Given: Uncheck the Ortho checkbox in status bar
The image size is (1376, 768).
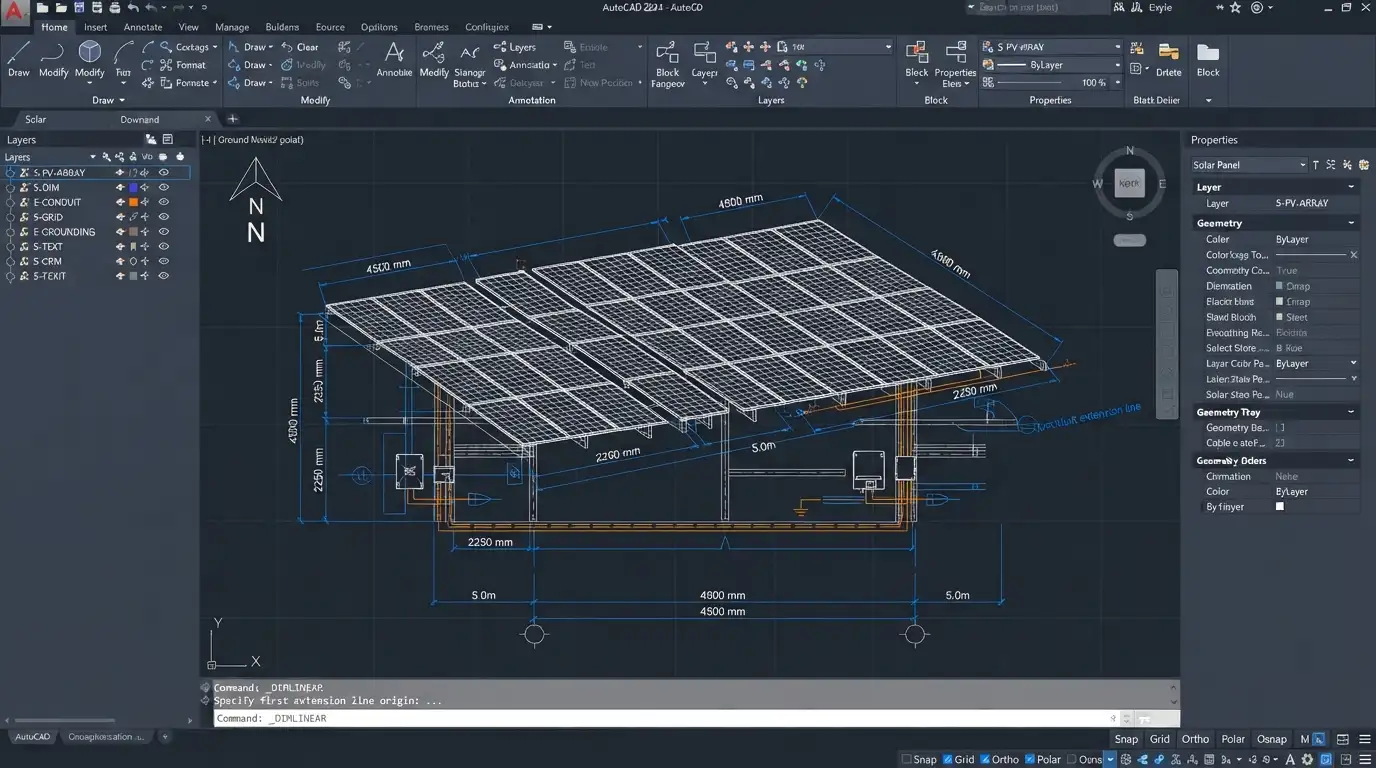Looking at the screenshot, I should tap(985, 760).
